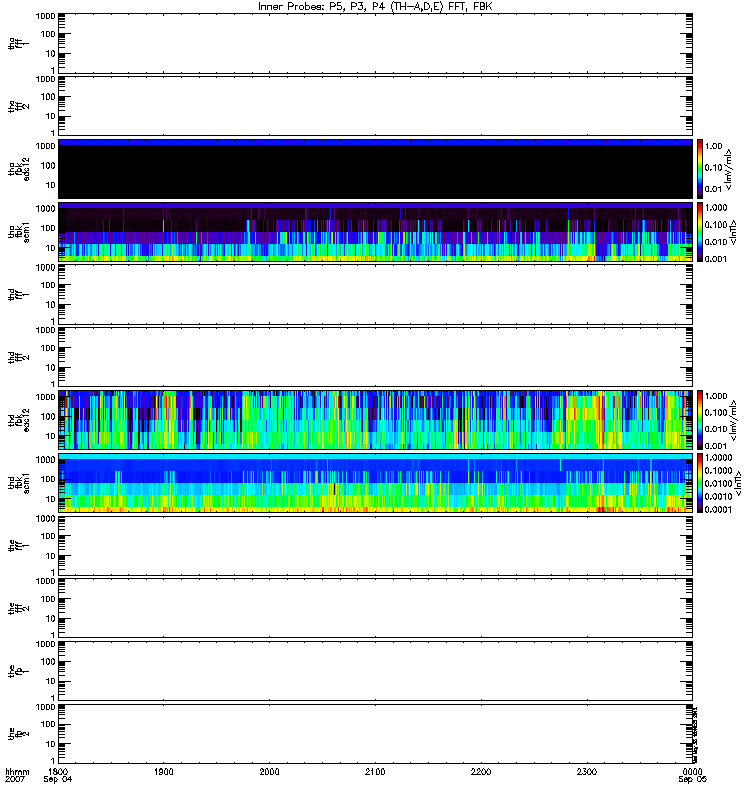The height and width of the screenshot is (800, 750).
Task: Click the thd edc12 mV/m color bar
Action: coord(700,420)
